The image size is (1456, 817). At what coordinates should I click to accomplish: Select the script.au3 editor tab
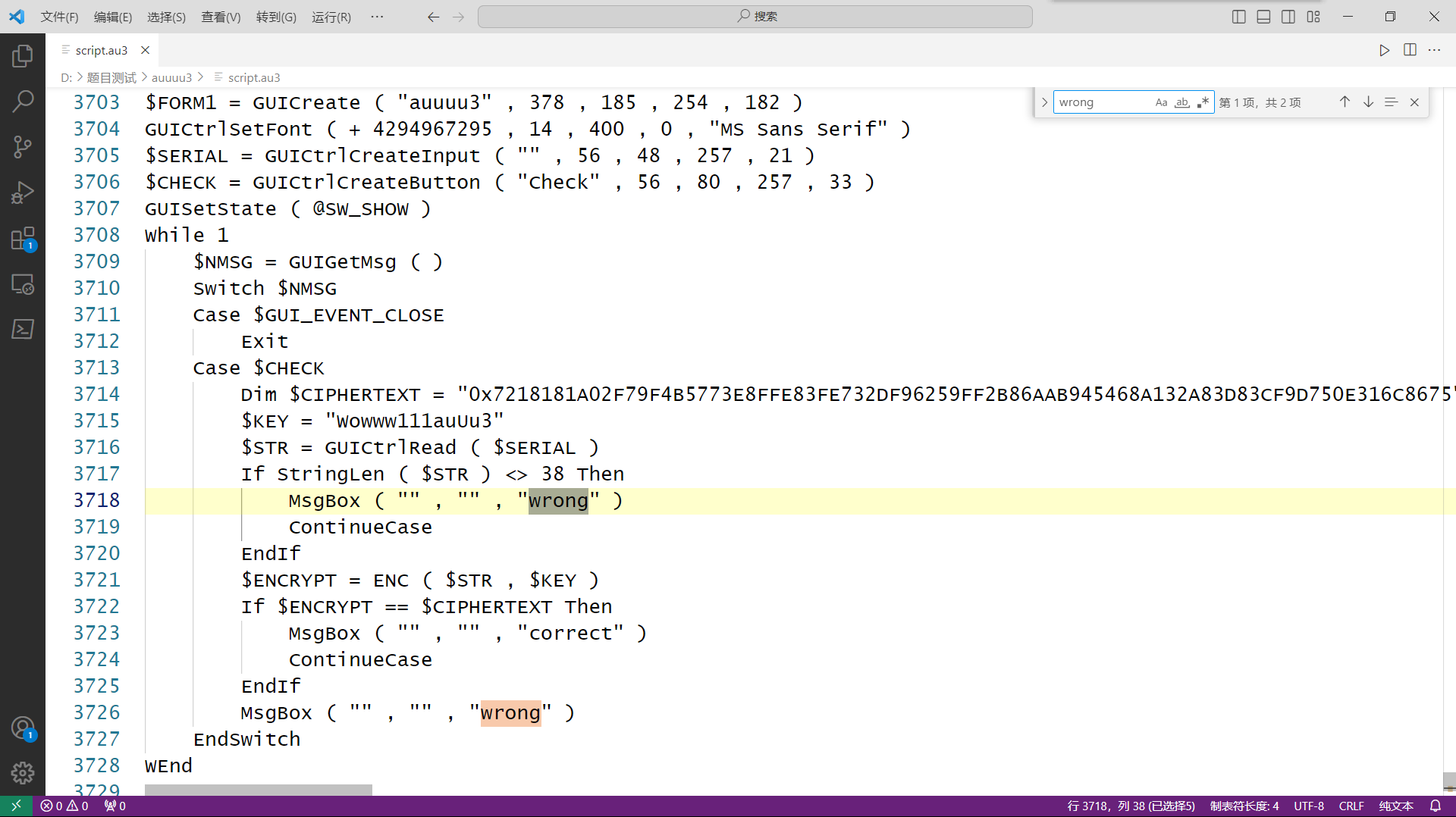coord(101,50)
